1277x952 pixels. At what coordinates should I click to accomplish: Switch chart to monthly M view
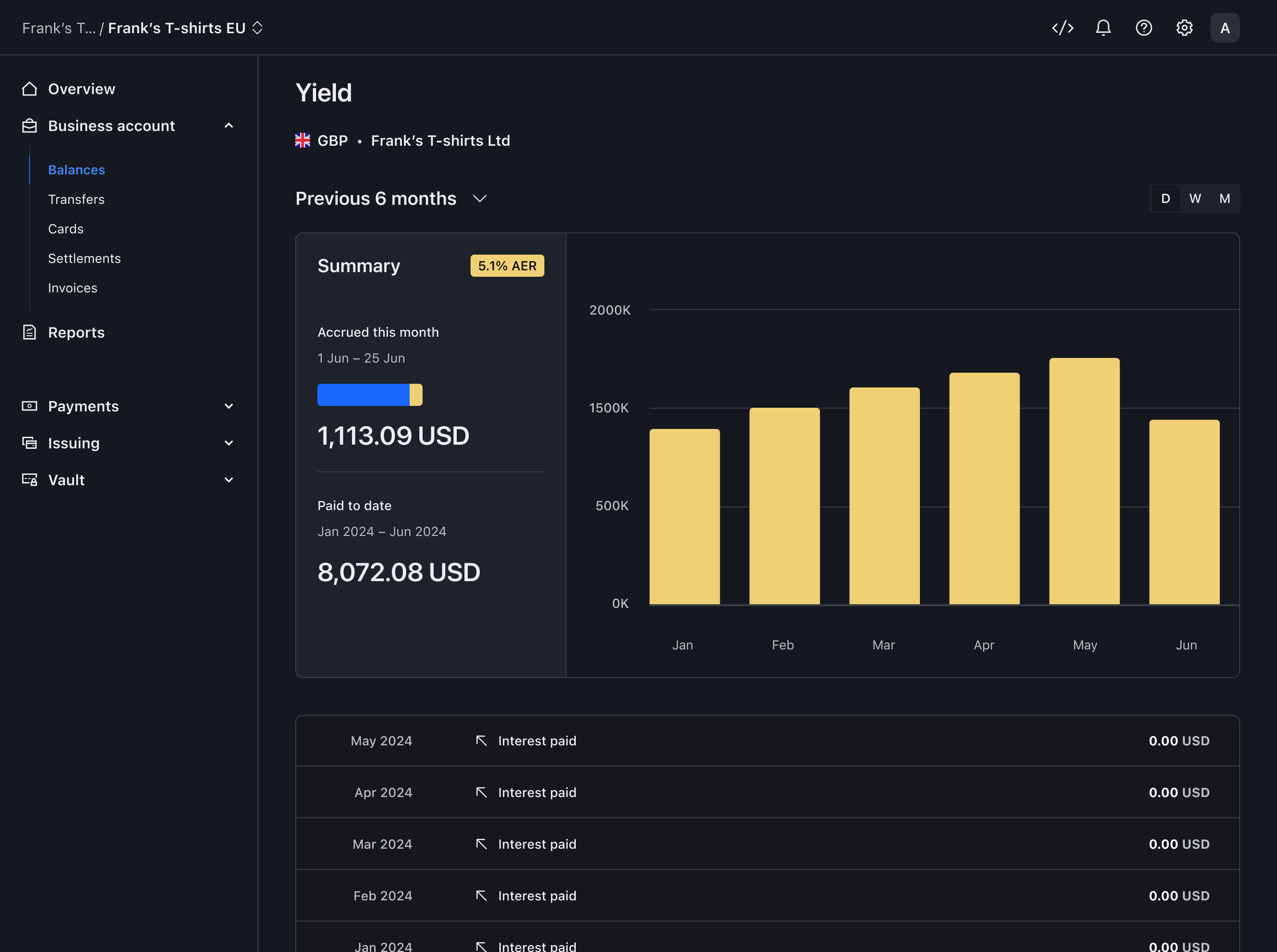[1224, 199]
